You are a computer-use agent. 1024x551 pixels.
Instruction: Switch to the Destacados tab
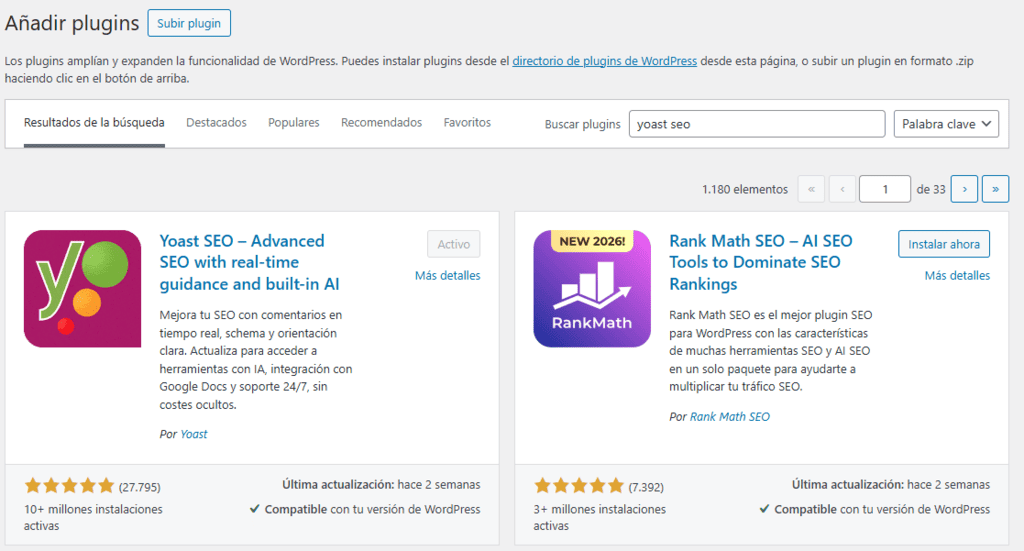pos(216,123)
